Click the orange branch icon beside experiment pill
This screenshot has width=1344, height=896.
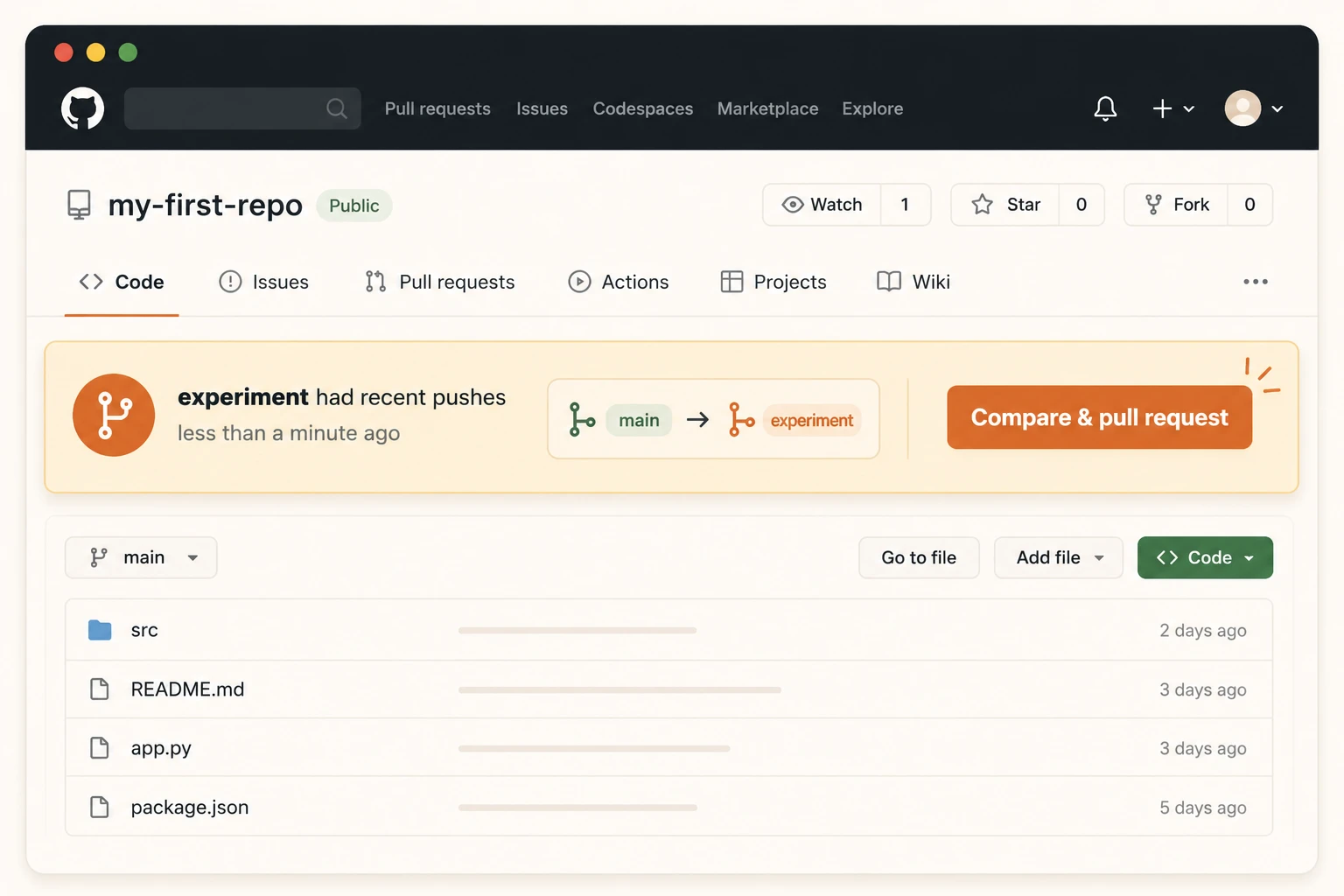pos(741,420)
